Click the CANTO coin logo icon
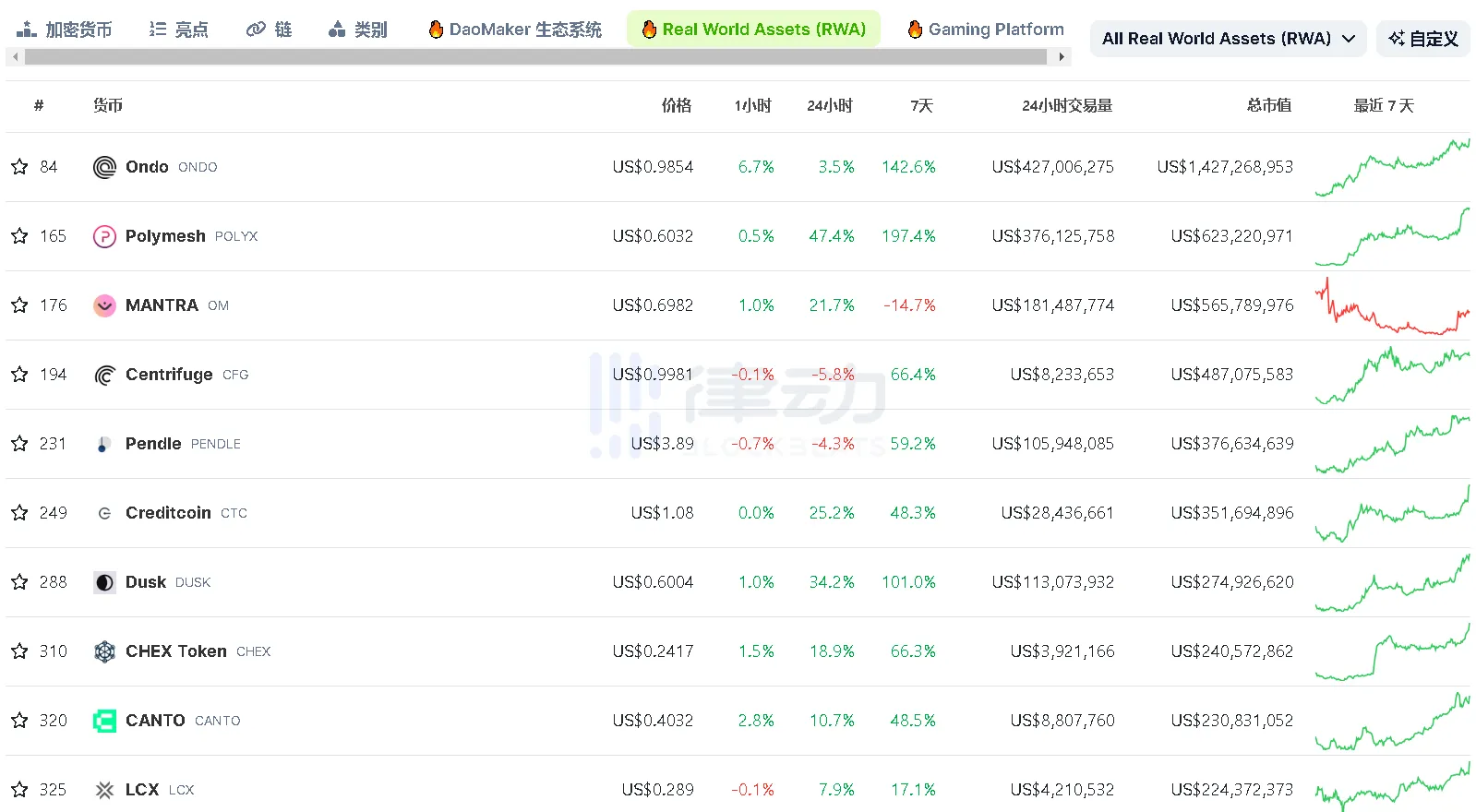Screen dimensions: 1476x812 click(x=104, y=721)
